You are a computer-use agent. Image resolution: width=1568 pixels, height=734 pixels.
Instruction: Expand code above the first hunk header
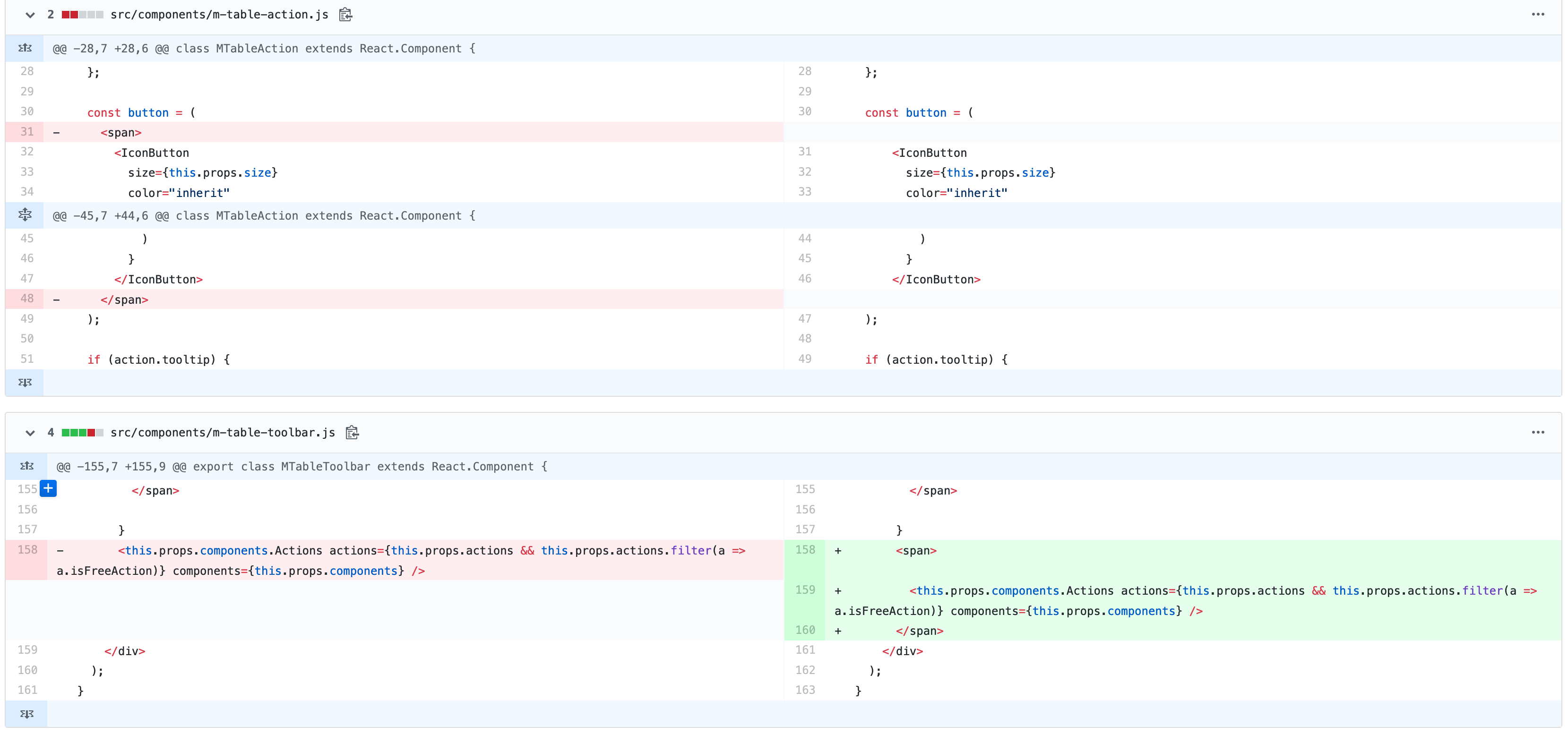tap(25, 48)
